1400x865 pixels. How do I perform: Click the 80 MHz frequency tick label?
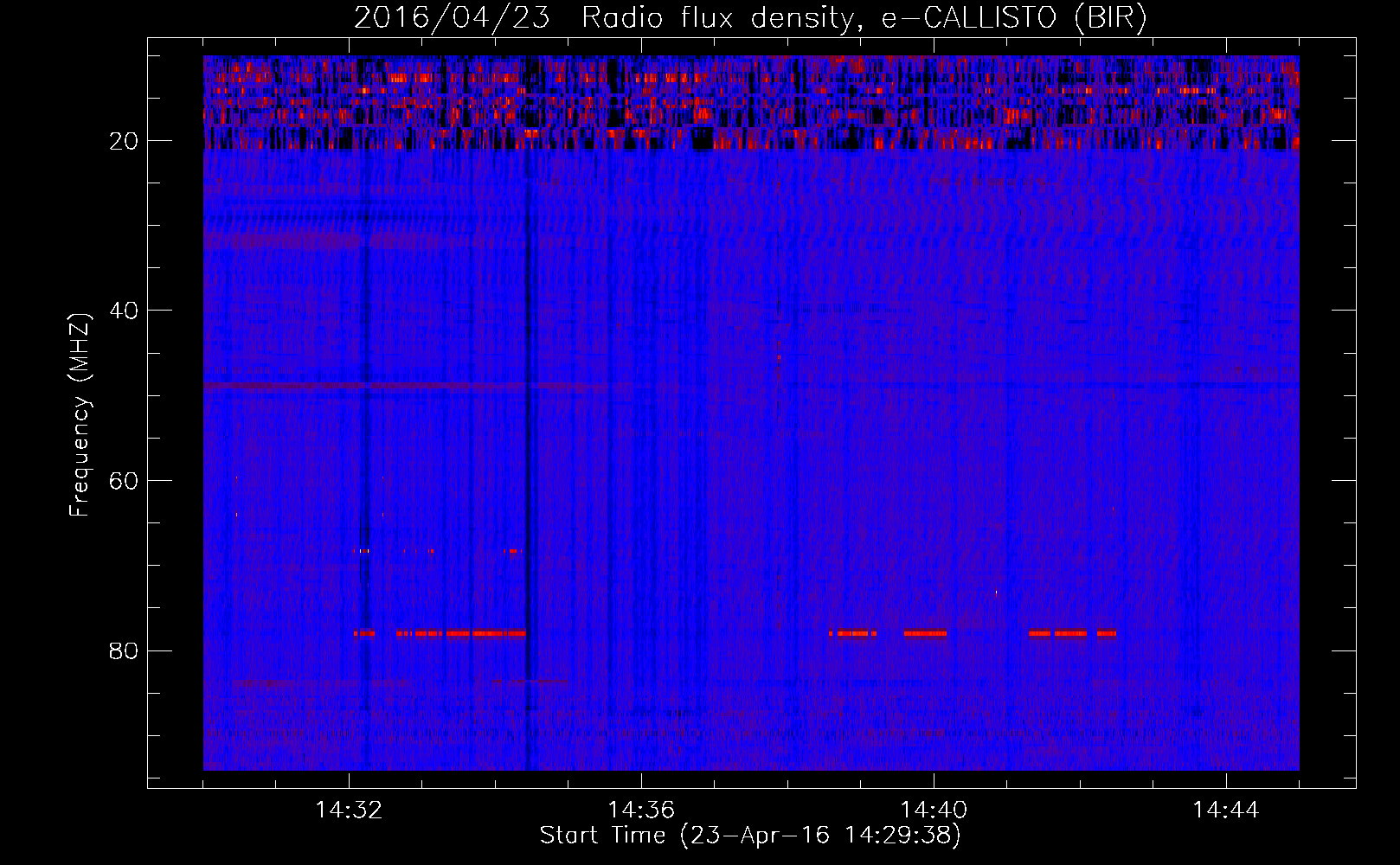(125, 650)
